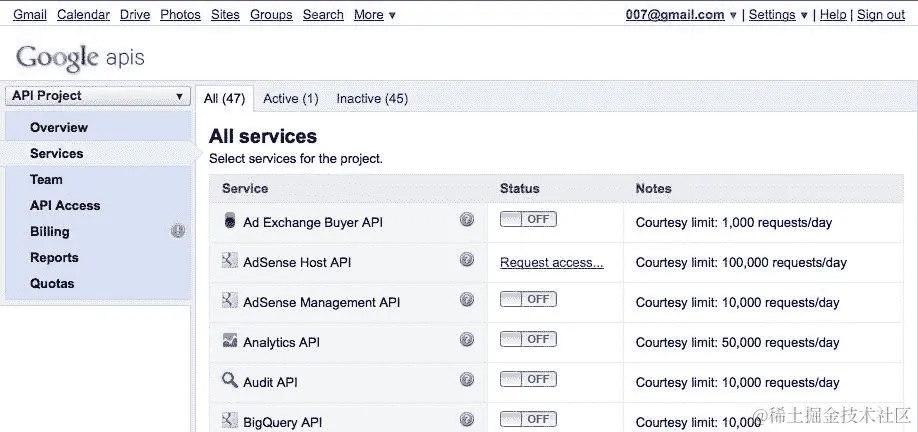Open the Sites link
This screenshot has width=918, height=432.
pos(225,15)
